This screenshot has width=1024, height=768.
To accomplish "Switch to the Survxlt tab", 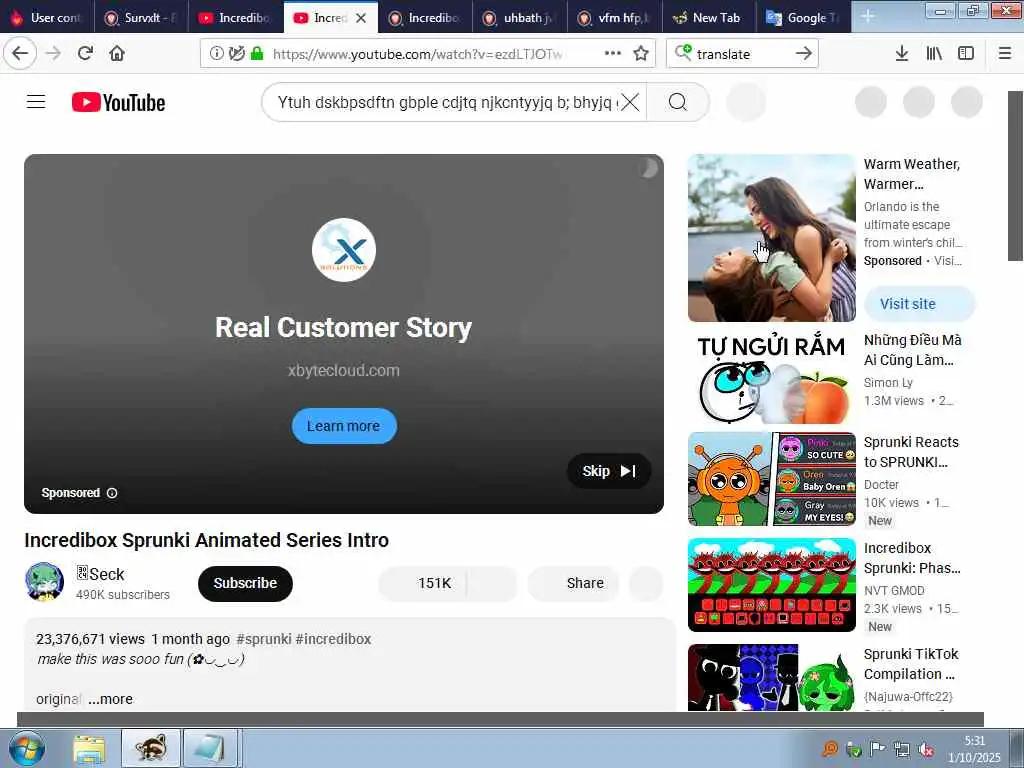I will point(141,18).
